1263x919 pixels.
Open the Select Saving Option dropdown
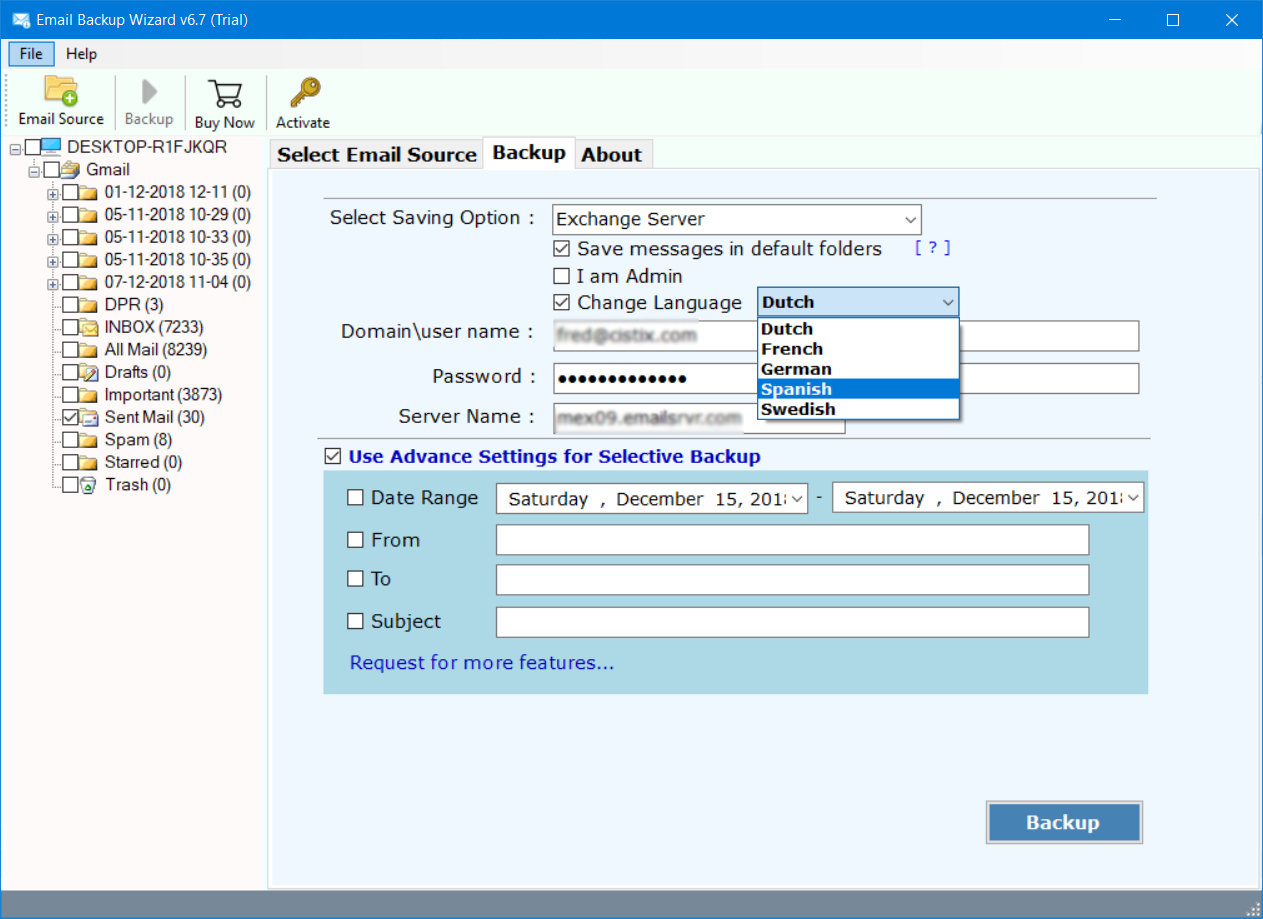click(x=737, y=219)
